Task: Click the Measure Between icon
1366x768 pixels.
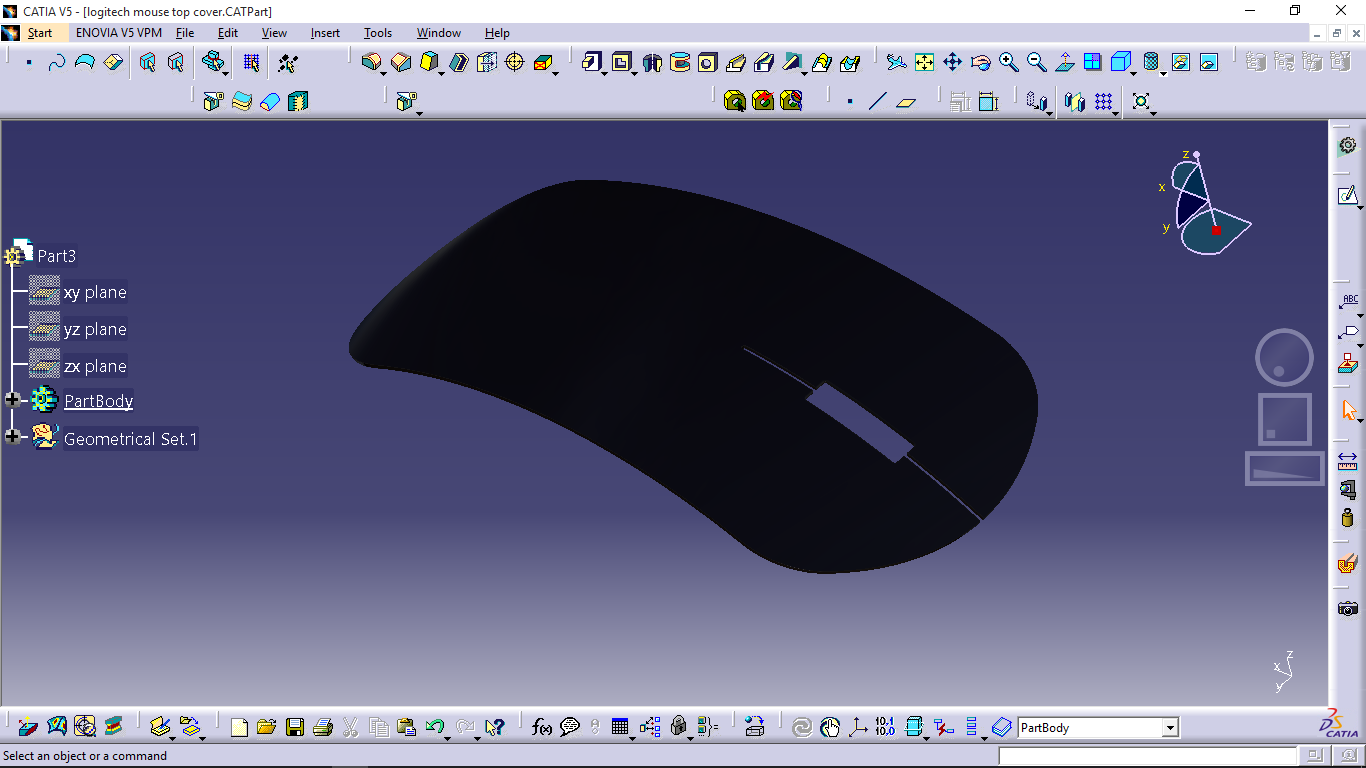Action: 1348,460
